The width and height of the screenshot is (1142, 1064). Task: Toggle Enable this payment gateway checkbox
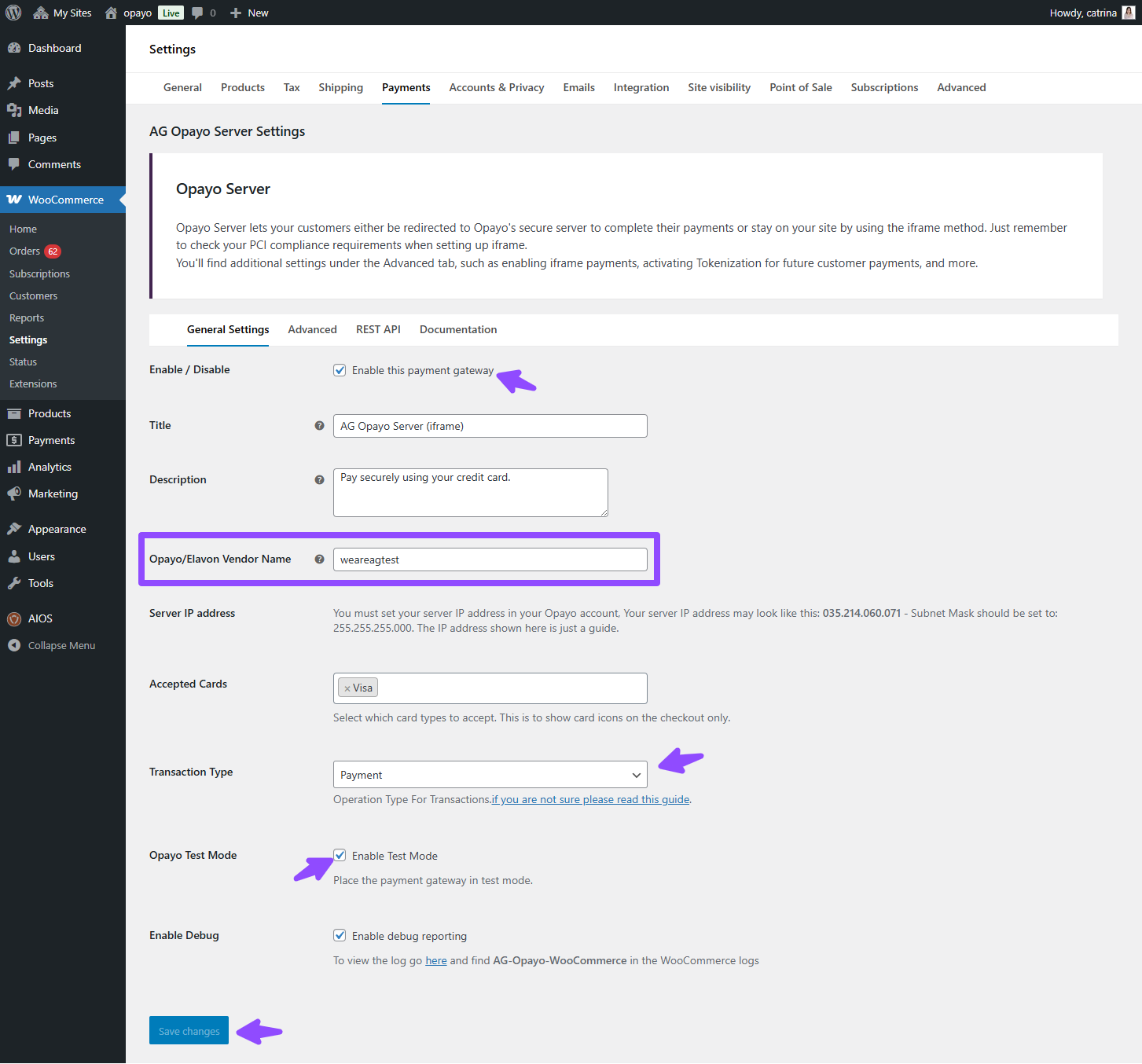point(340,370)
